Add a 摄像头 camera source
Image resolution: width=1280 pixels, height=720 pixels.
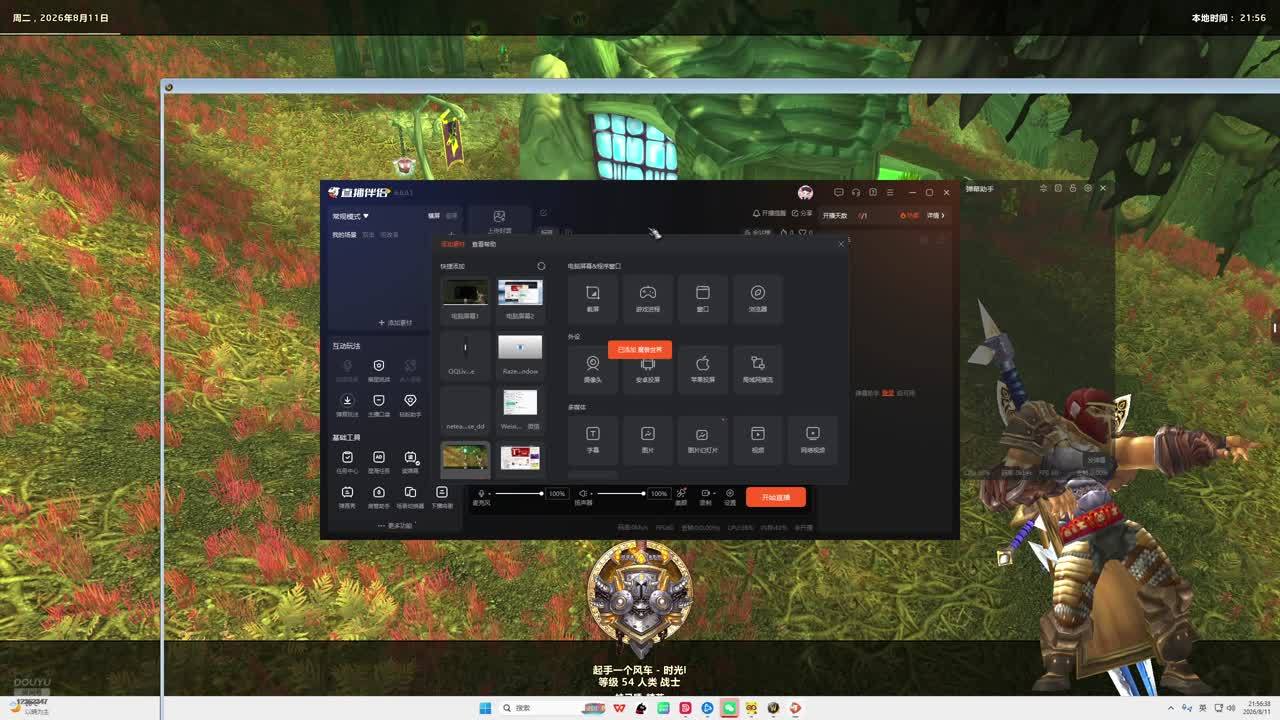(593, 369)
